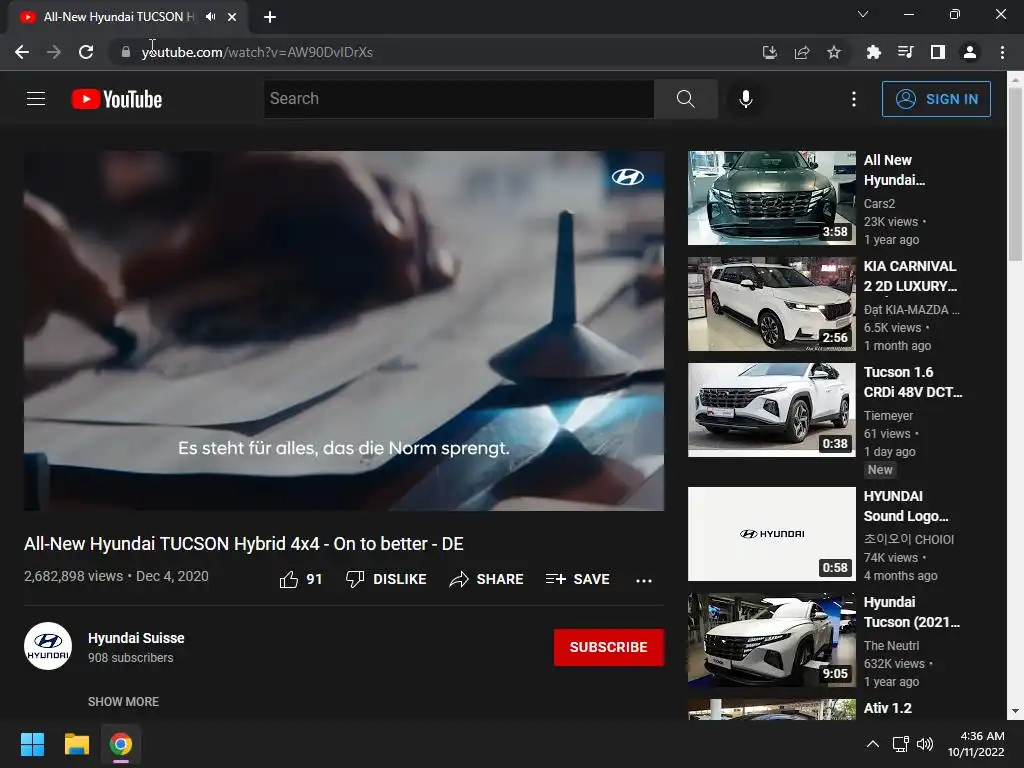Open the YouTube hamburger guide menu
This screenshot has width=1024, height=768.
(x=36, y=99)
